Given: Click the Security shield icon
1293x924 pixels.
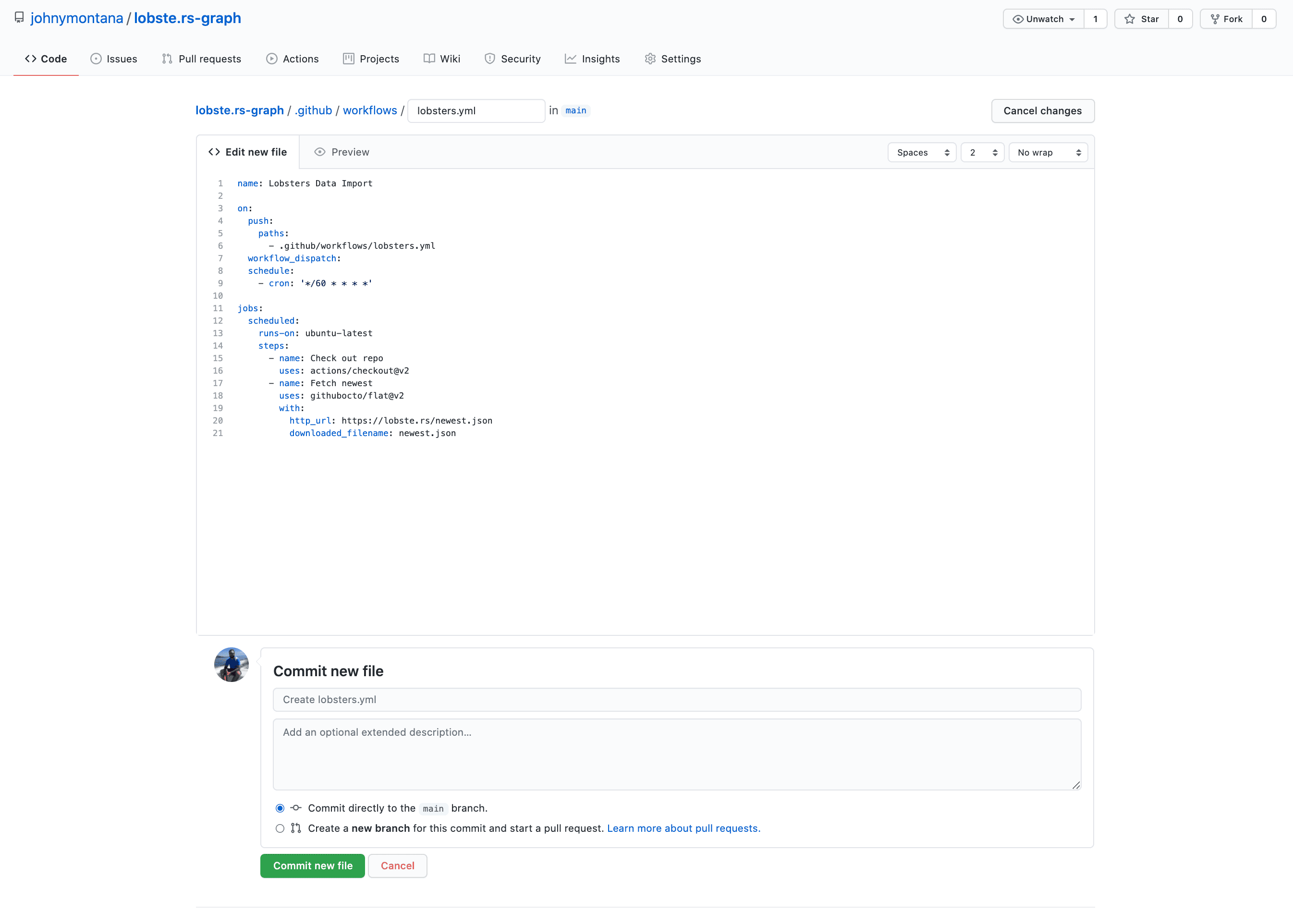Looking at the screenshot, I should point(489,59).
